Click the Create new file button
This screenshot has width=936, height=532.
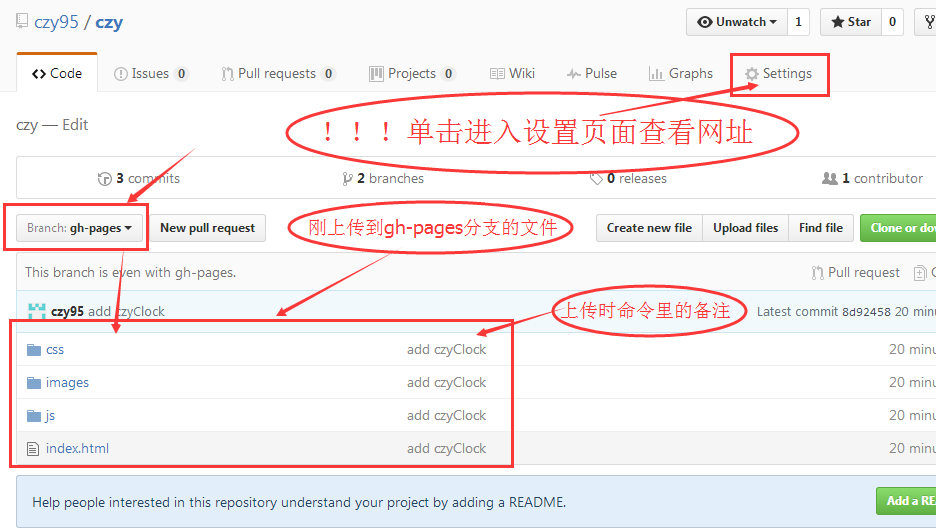[x=649, y=228]
